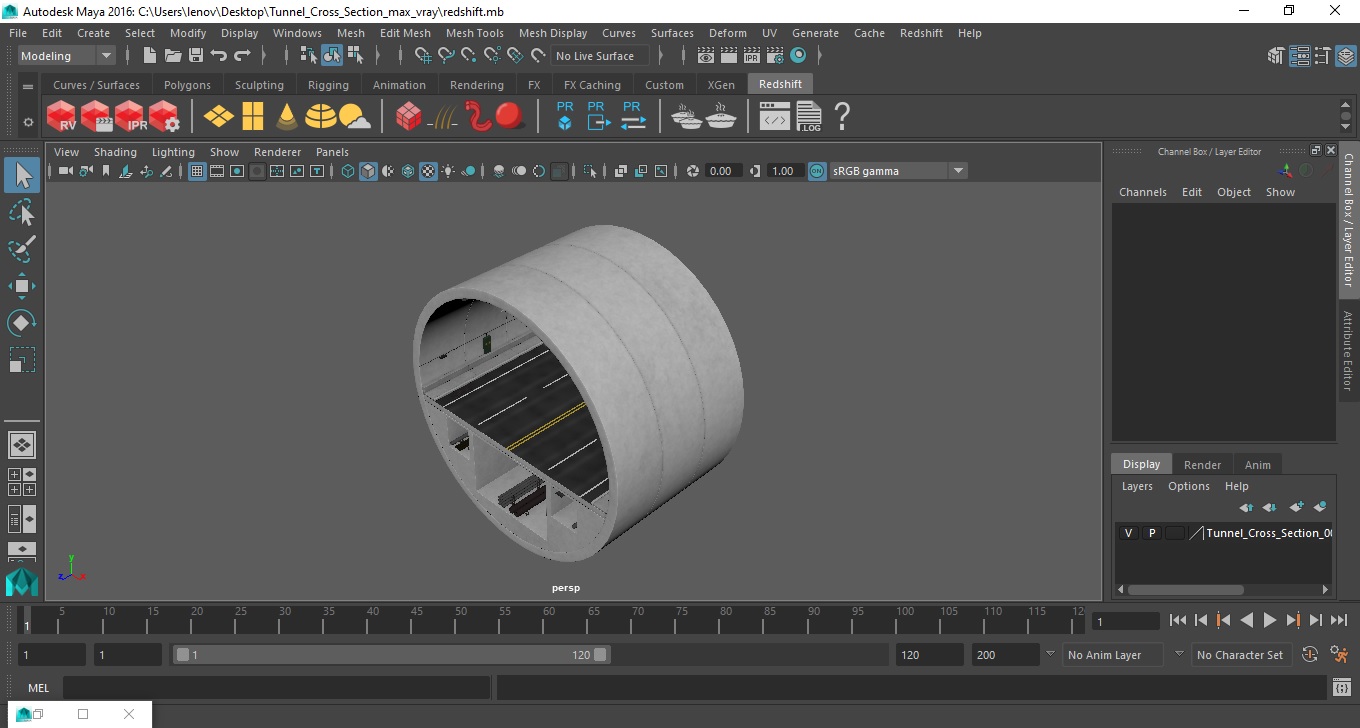The height and width of the screenshot is (728, 1360).
Task: Expand the No Anim Layer dropdown arrow
Action: point(1050,654)
